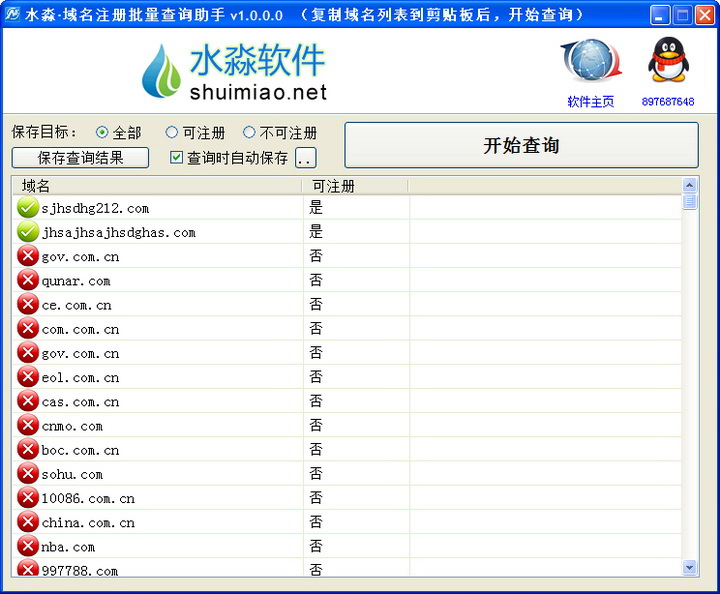Image resolution: width=720 pixels, height=594 pixels.
Task: Open the save path browse '..' button
Action: (x=305, y=157)
